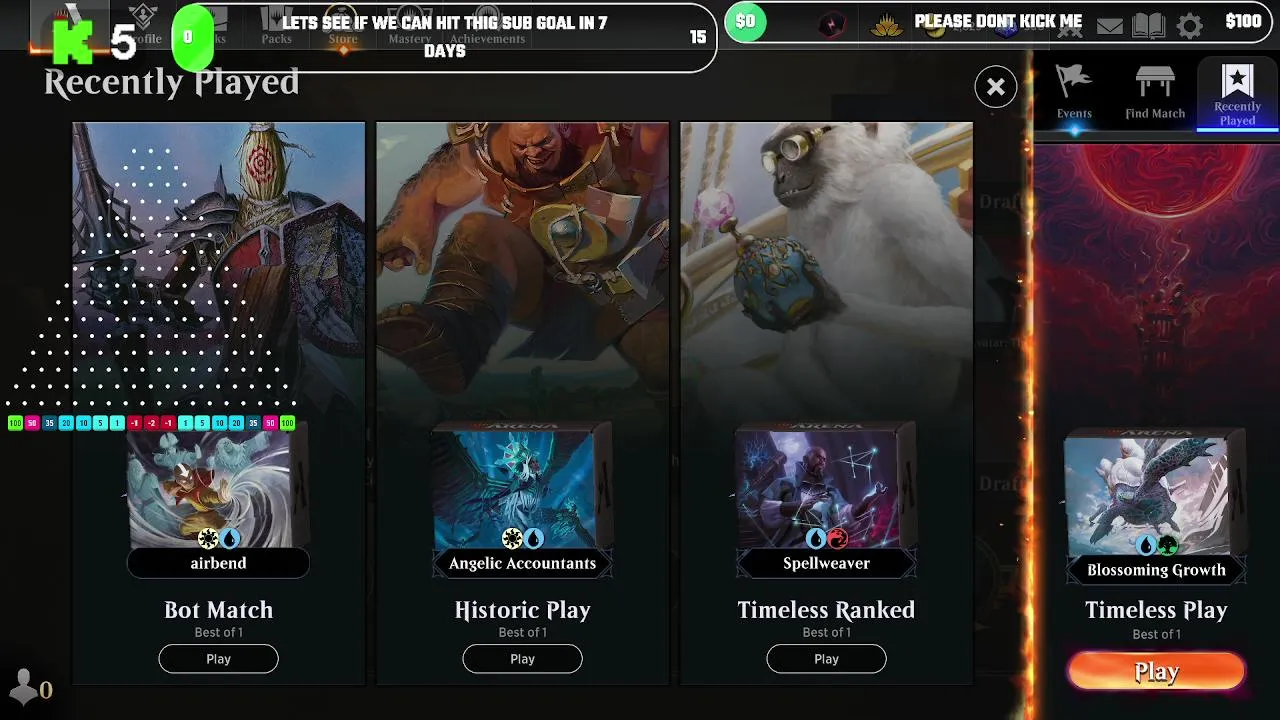Screen dimensions: 1280x720
Task: Select the Angelic Accountants deck box
Action: point(522,490)
